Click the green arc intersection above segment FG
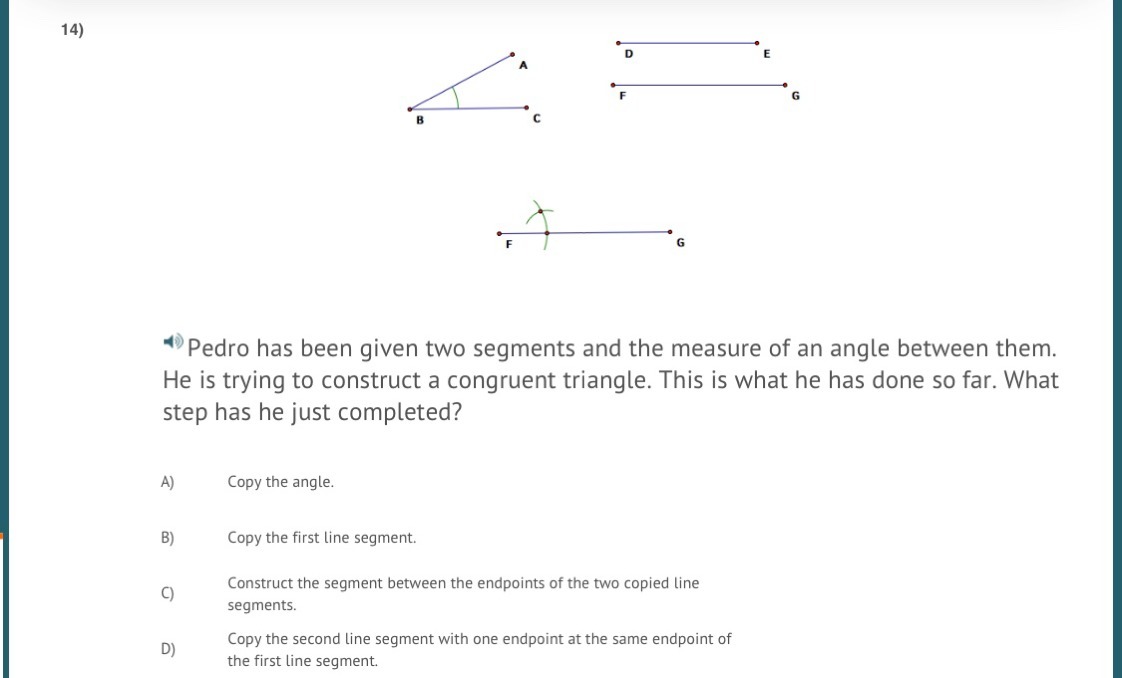Viewport: 1122px width, 678px height. [x=540, y=211]
